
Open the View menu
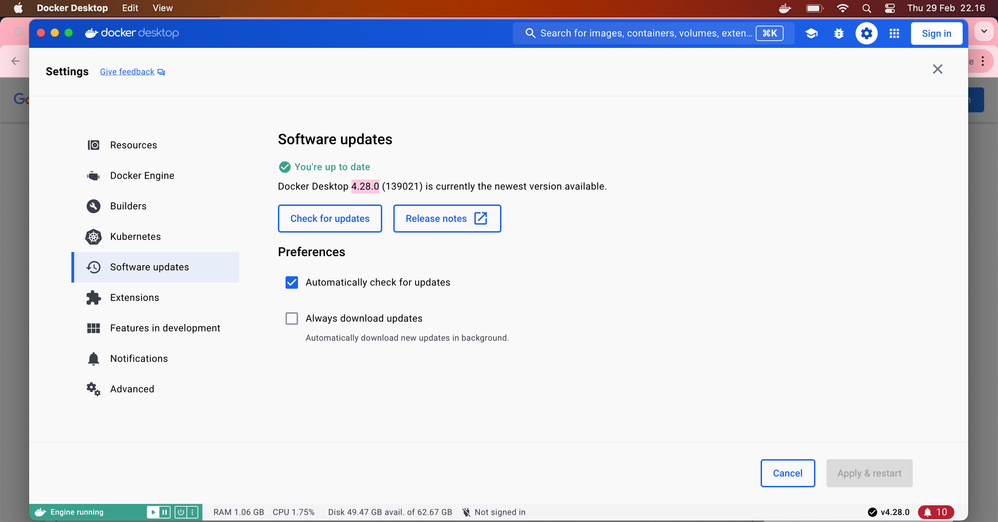[162, 8]
